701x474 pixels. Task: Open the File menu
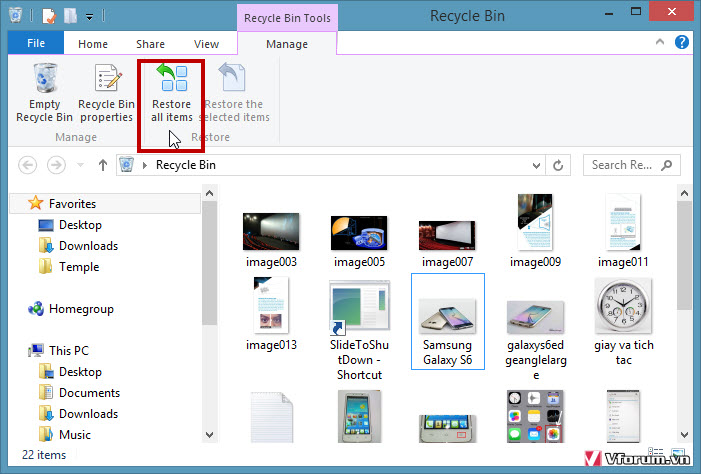pos(35,44)
